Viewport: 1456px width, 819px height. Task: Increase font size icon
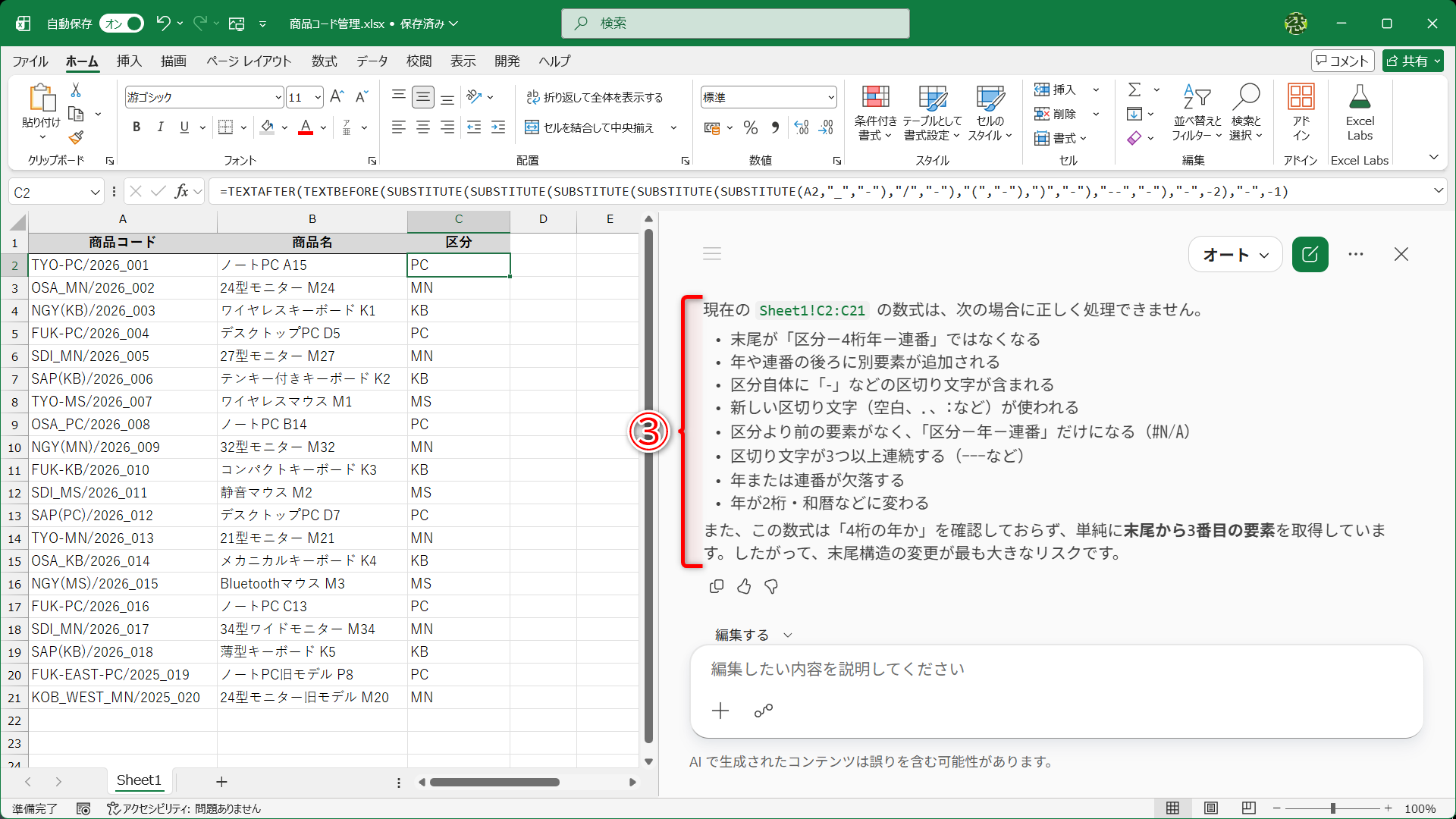tap(337, 96)
